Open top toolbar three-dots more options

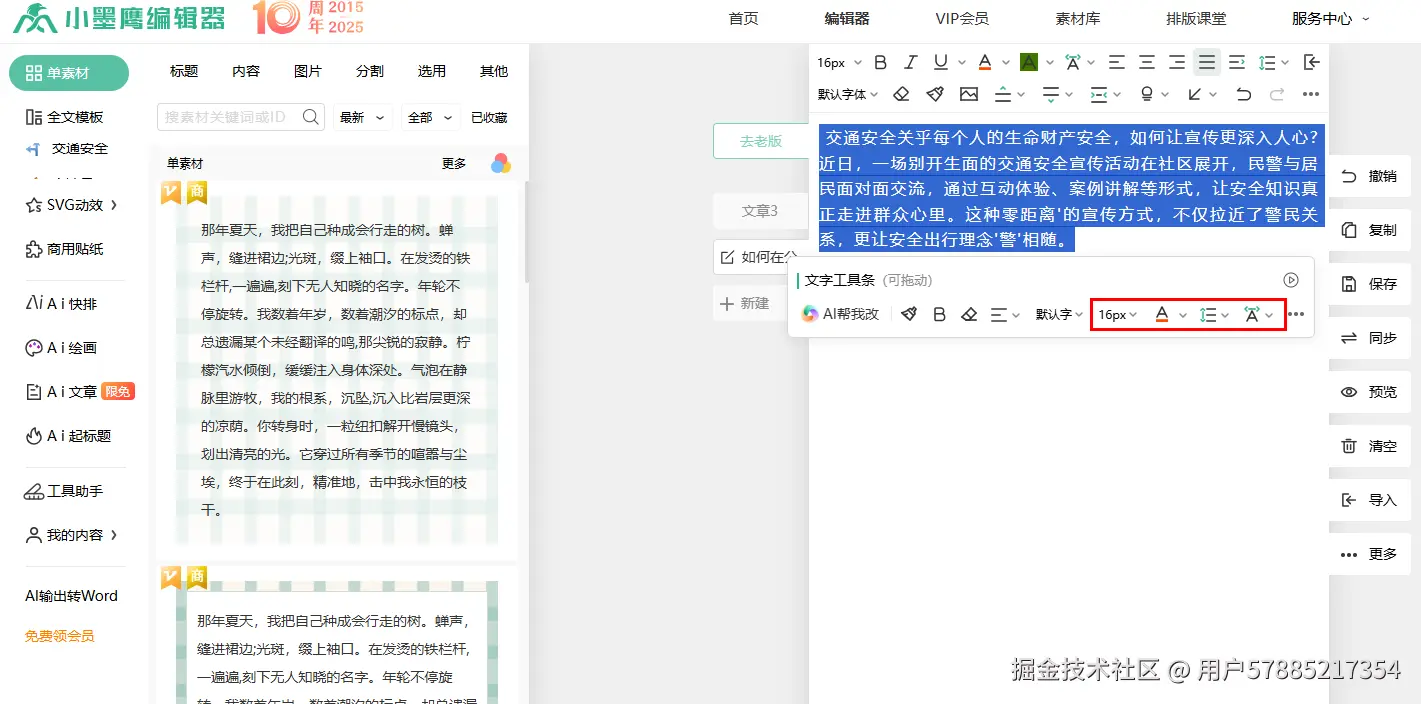click(1311, 94)
